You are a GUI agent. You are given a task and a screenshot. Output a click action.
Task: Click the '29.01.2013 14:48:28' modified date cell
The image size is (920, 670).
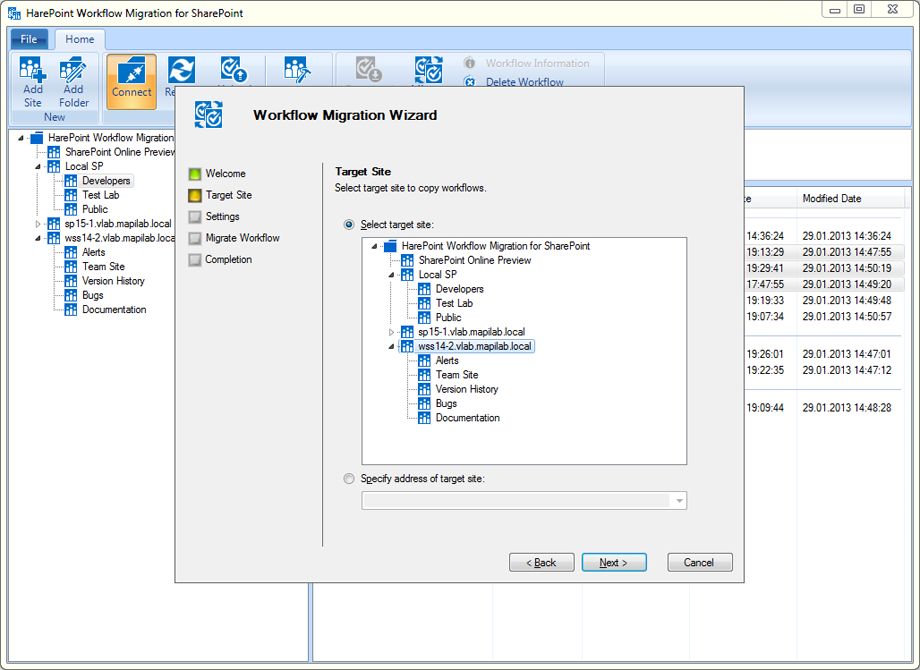(847, 408)
